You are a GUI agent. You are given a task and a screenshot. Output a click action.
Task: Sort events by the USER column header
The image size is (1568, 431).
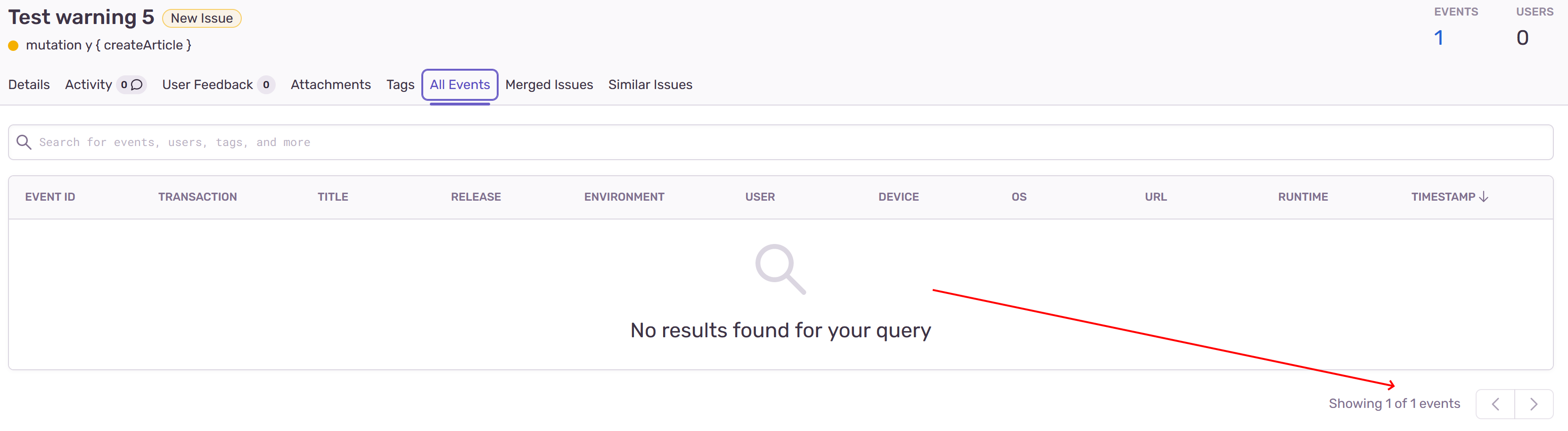pyautogui.click(x=759, y=196)
